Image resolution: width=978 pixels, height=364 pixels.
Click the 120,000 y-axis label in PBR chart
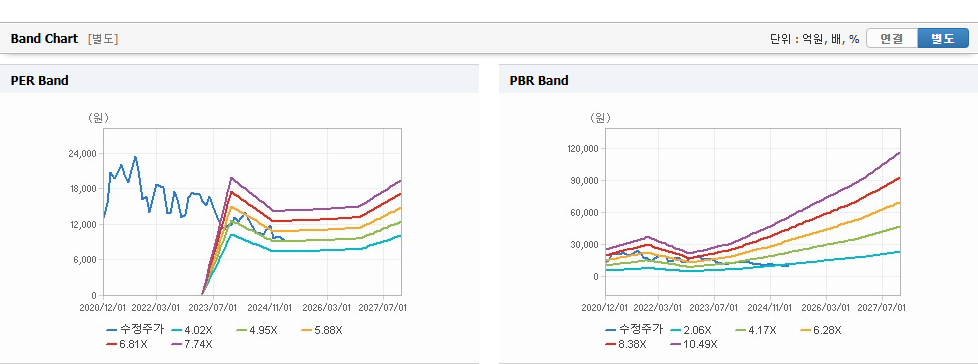[x=582, y=149]
